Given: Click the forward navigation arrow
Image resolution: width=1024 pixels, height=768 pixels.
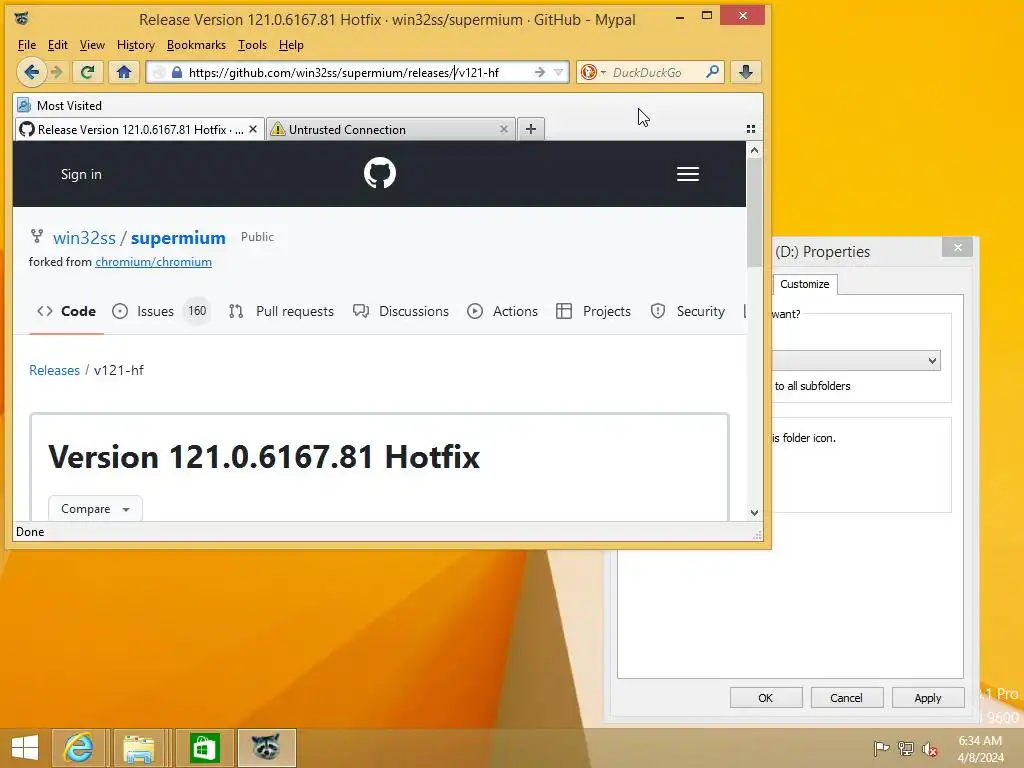Looking at the screenshot, I should coord(57,72).
